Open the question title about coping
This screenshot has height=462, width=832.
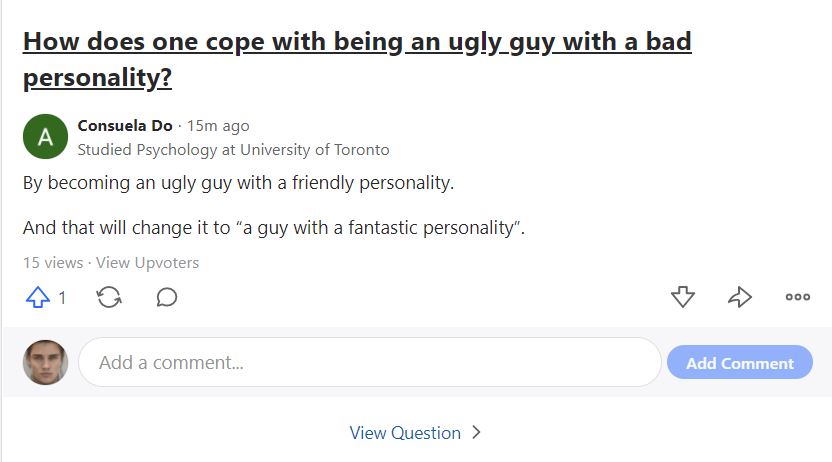(x=357, y=59)
